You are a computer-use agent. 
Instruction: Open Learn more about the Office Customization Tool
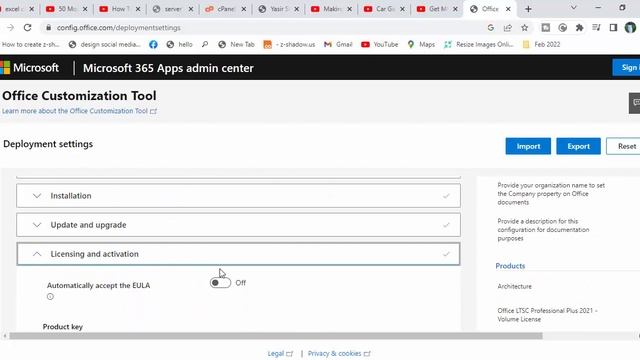pyautogui.click(x=79, y=111)
